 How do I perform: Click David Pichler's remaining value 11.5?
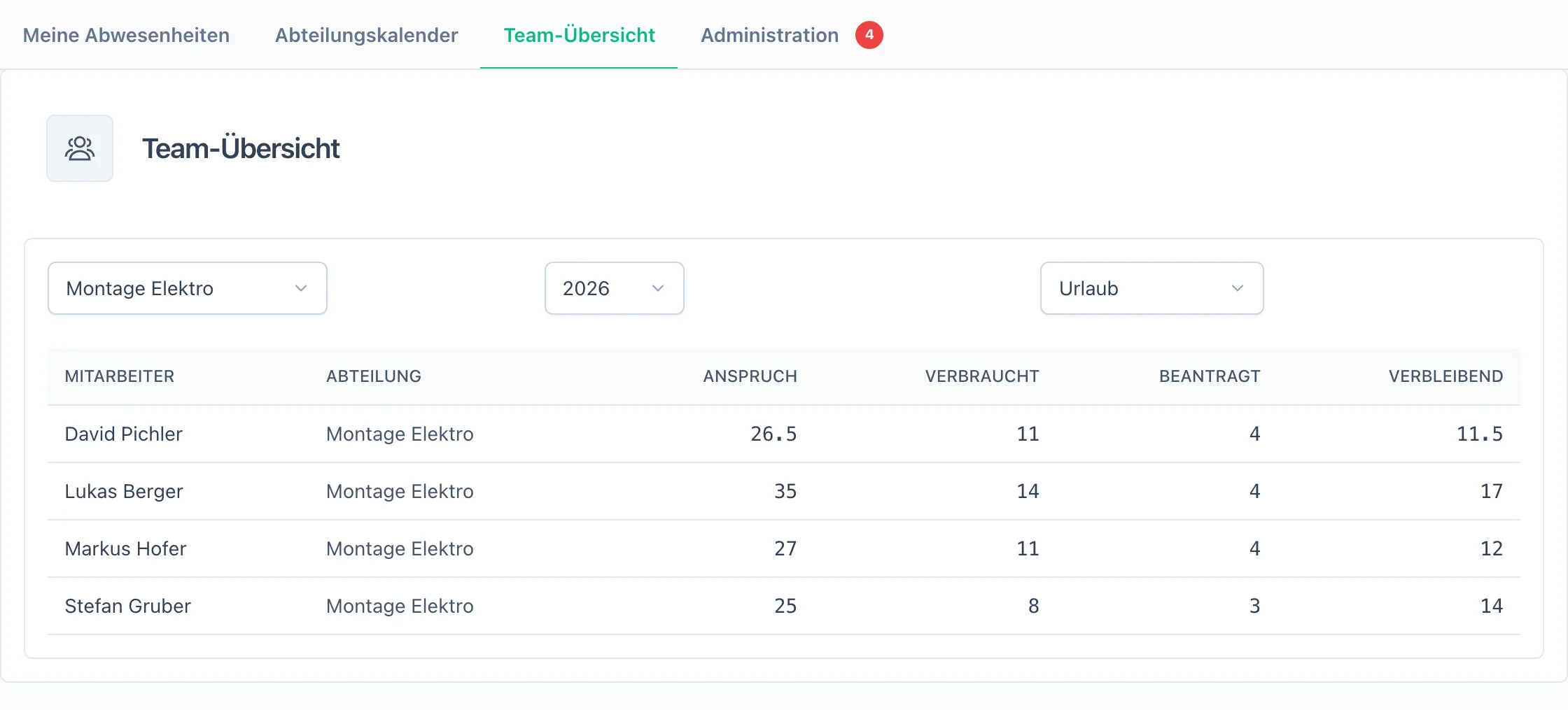click(x=1480, y=434)
